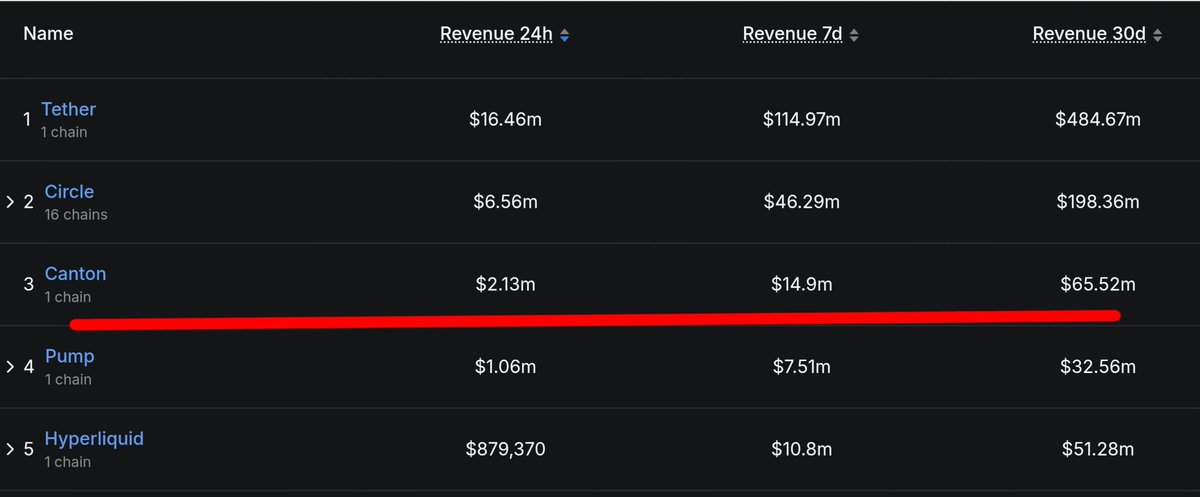Sort by Revenue 24h column header
This screenshot has width=1200, height=497.
(496, 34)
